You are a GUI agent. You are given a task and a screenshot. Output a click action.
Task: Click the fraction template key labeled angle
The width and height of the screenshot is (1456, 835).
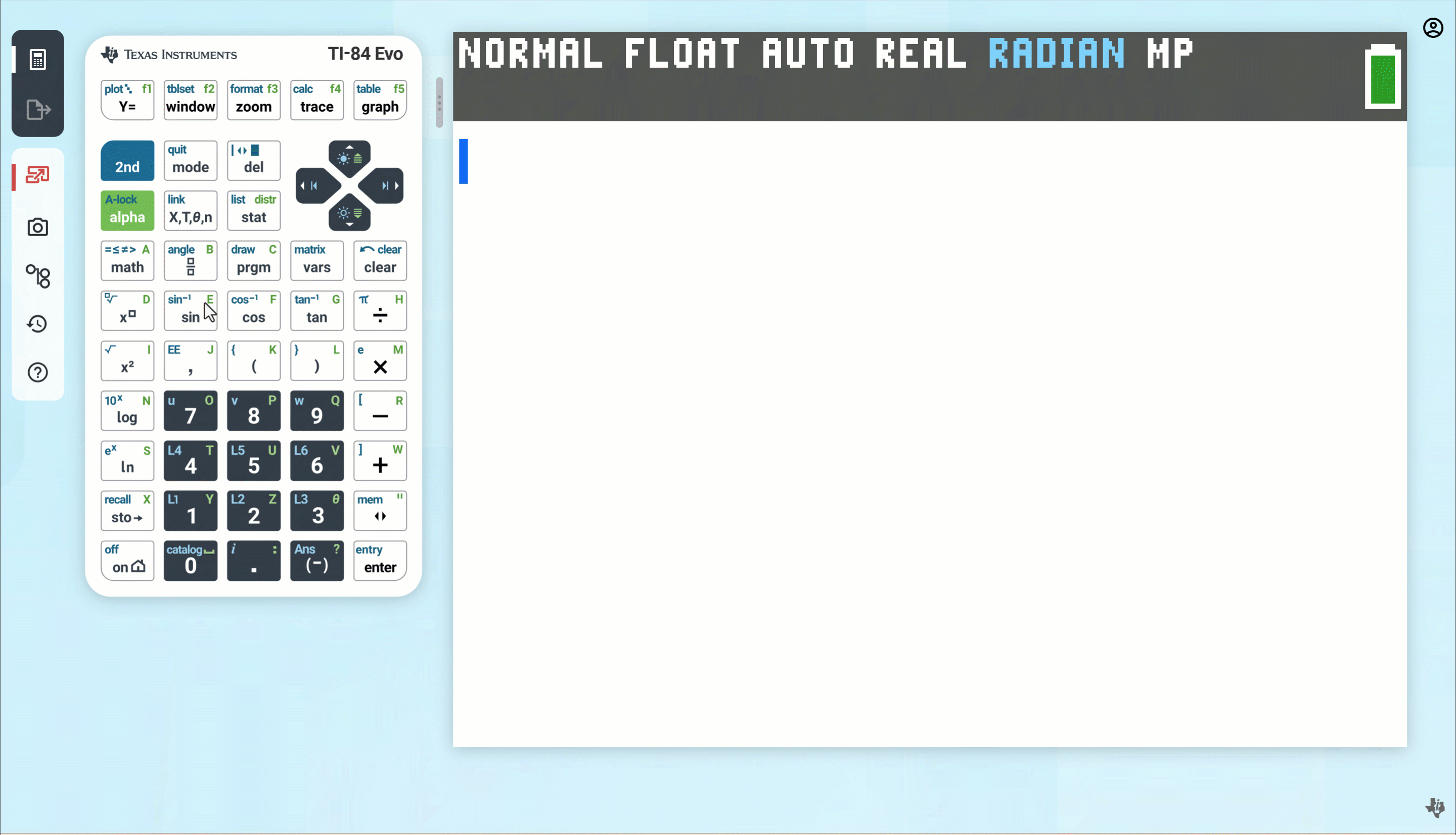coord(191,260)
